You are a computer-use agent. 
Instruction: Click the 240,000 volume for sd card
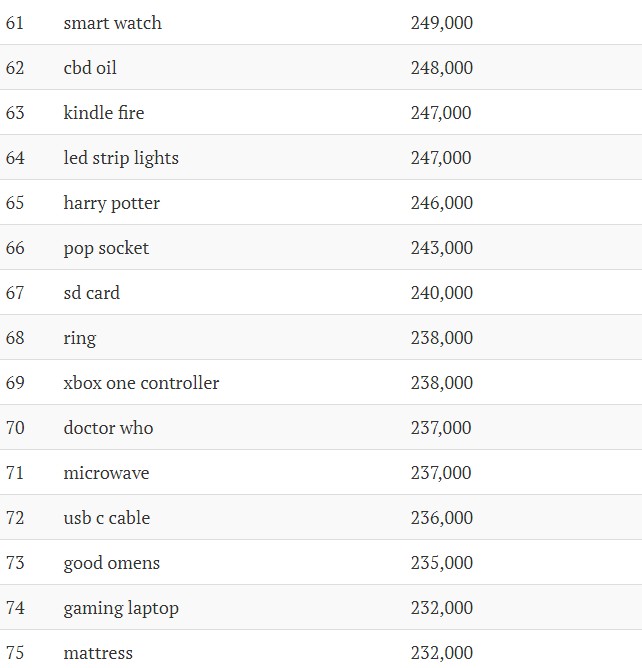[x=442, y=293]
